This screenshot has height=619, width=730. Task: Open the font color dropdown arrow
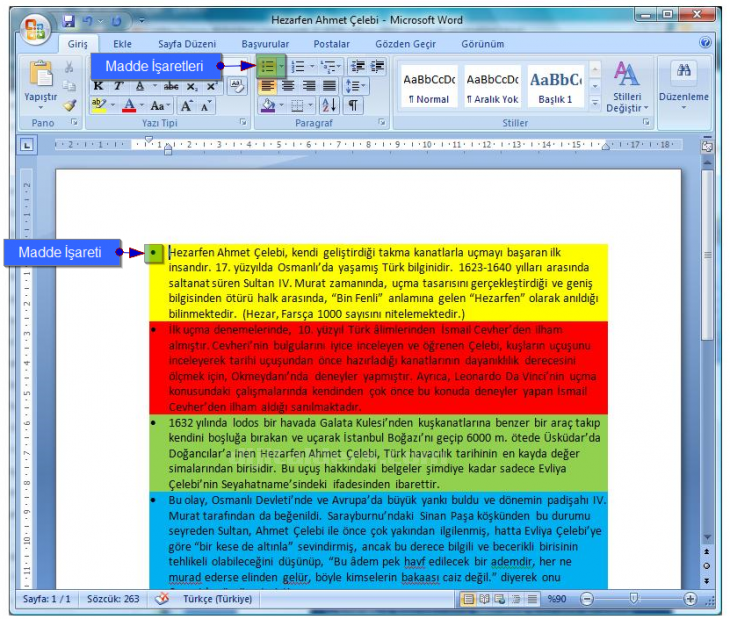tap(142, 105)
